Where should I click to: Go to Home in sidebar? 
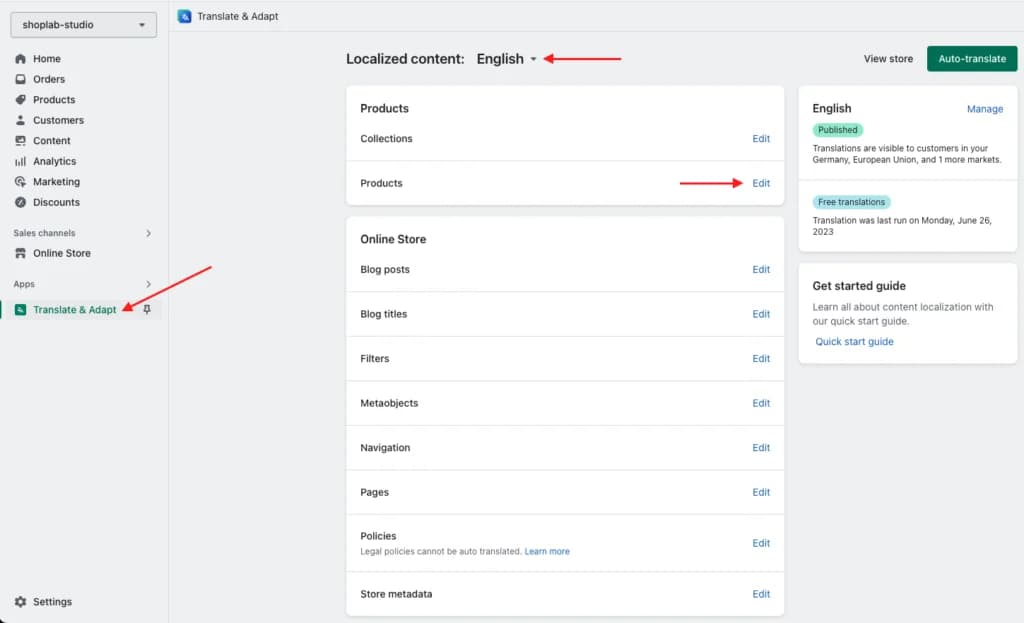tap(47, 59)
